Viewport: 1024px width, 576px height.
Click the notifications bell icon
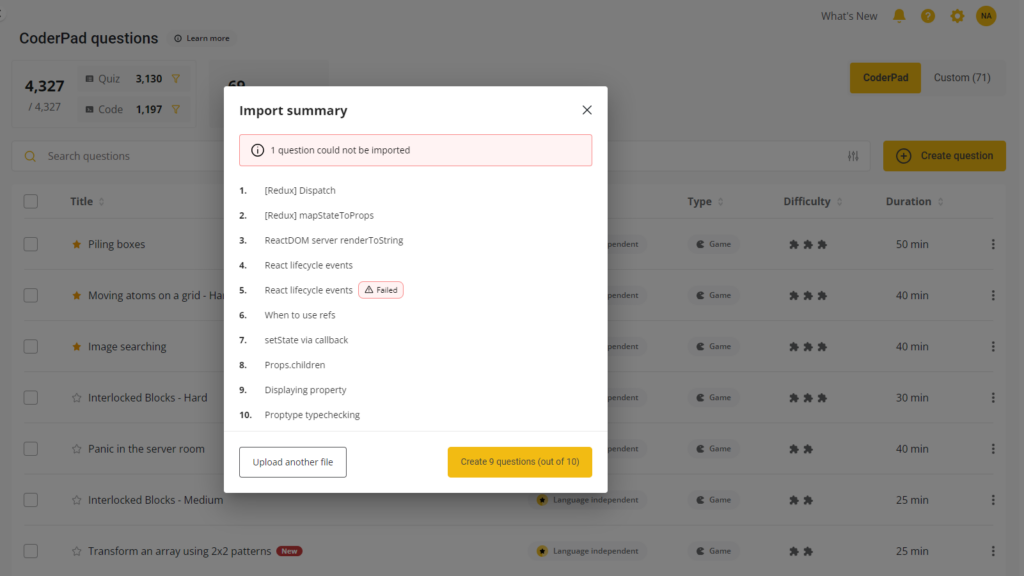tap(899, 16)
